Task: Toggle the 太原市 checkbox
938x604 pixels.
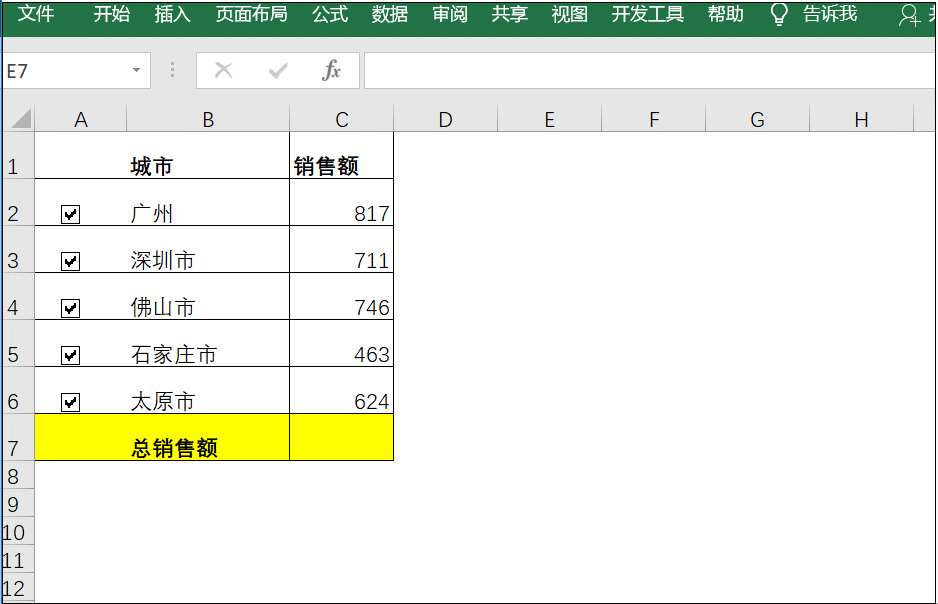Action: 68,401
